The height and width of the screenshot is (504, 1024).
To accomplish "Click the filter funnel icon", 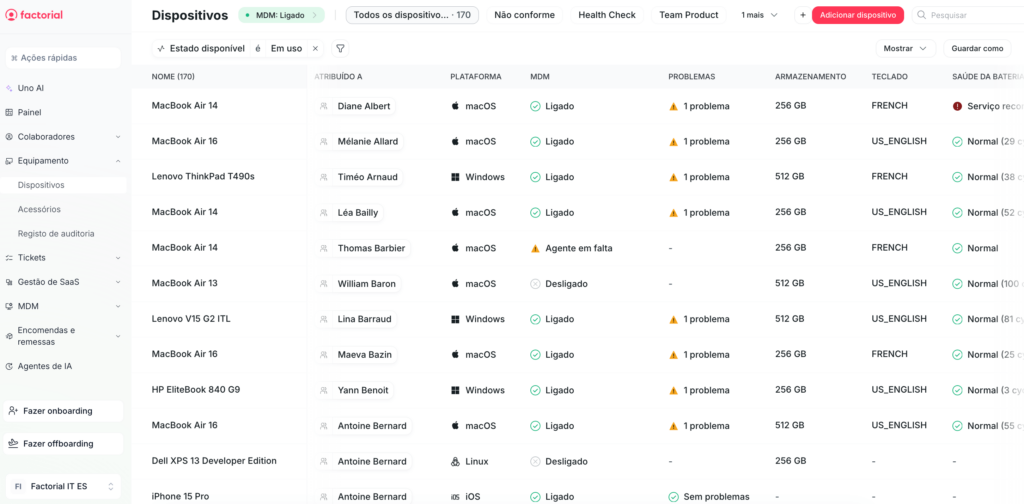I will click(x=340, y=48).
